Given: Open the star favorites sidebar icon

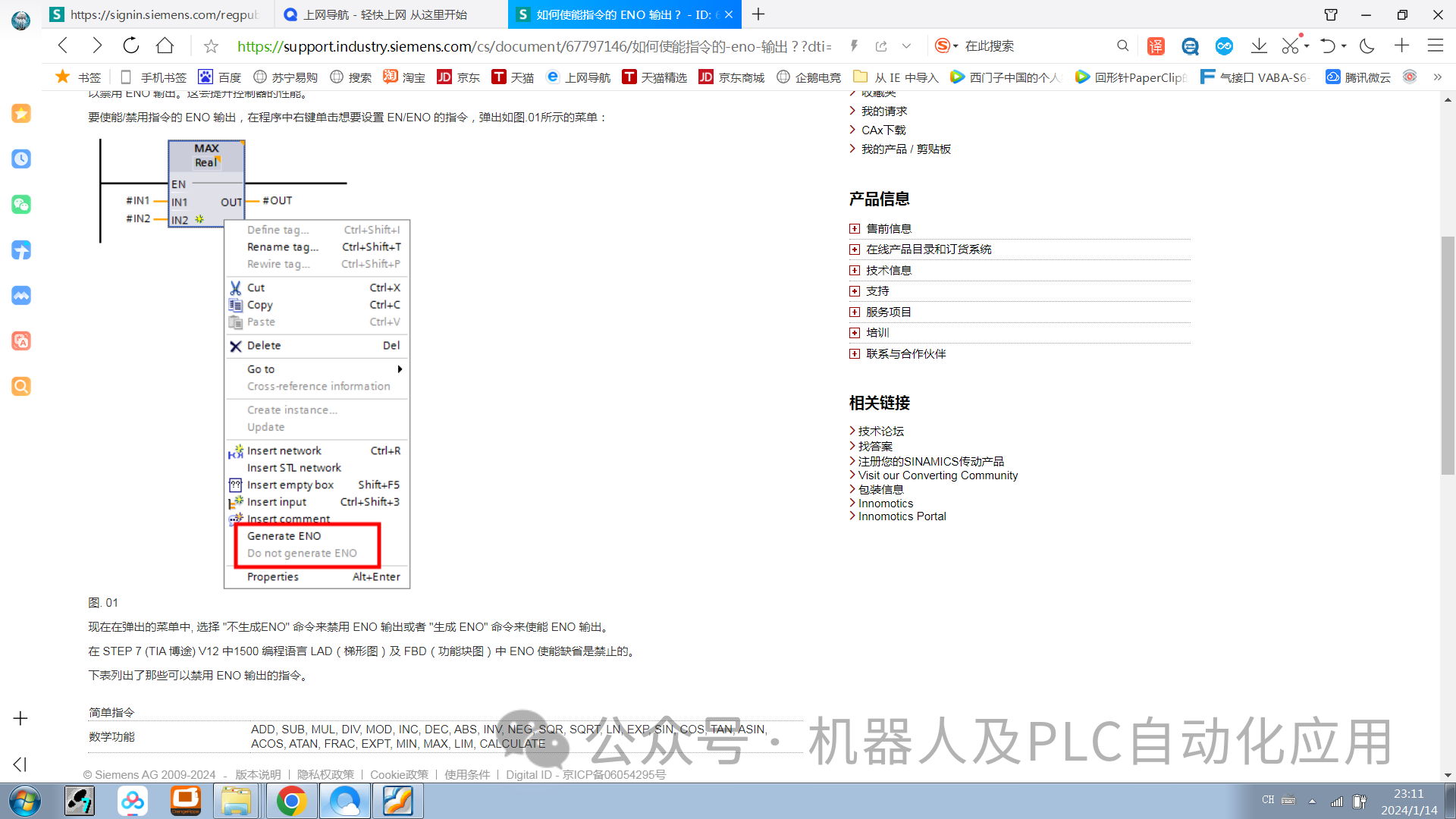Looking at the screenshot, I should click(x=21, y=114).
